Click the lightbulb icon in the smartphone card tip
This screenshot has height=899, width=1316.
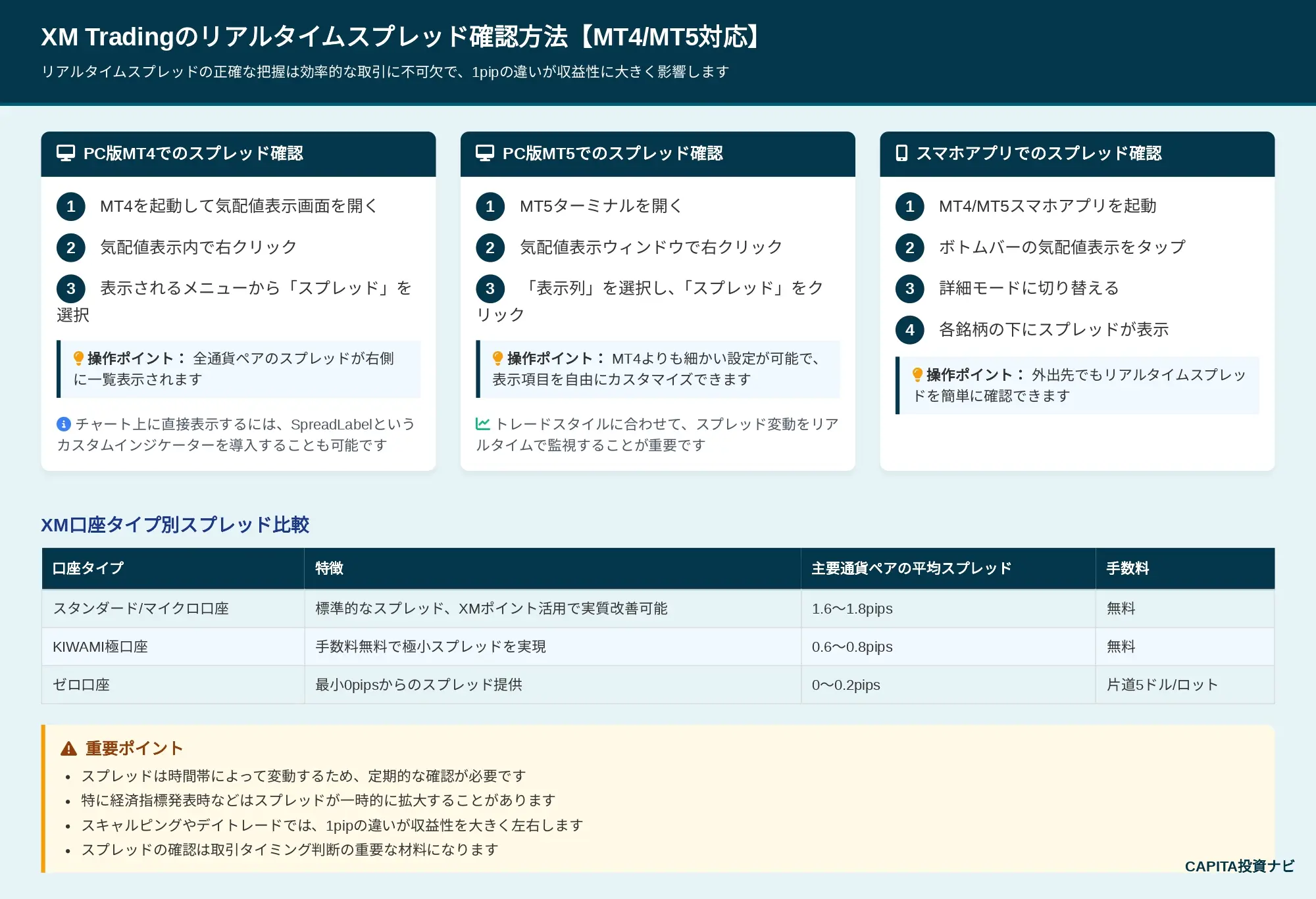(917, 375)
